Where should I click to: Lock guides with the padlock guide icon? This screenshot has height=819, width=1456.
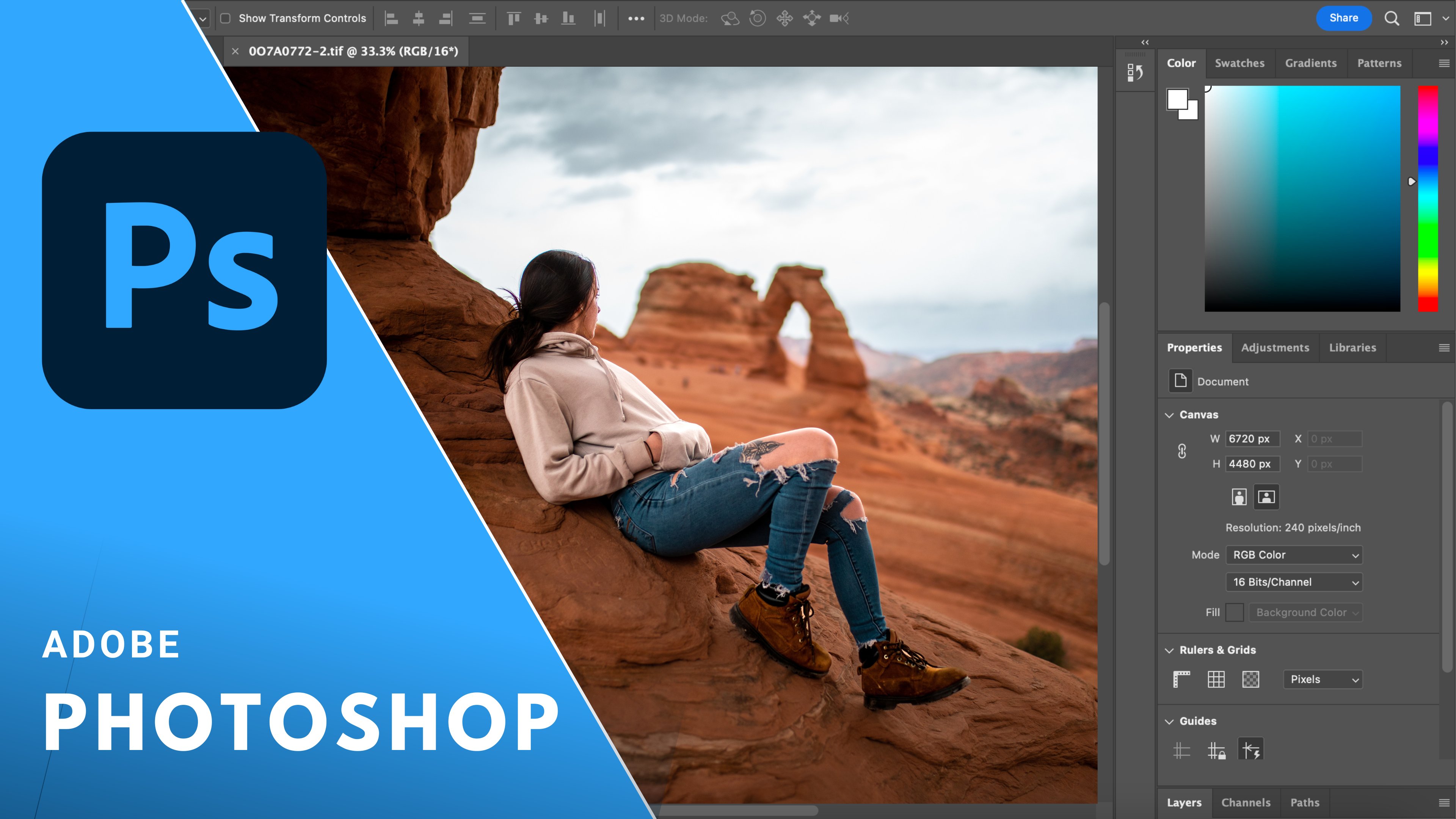1216,750
